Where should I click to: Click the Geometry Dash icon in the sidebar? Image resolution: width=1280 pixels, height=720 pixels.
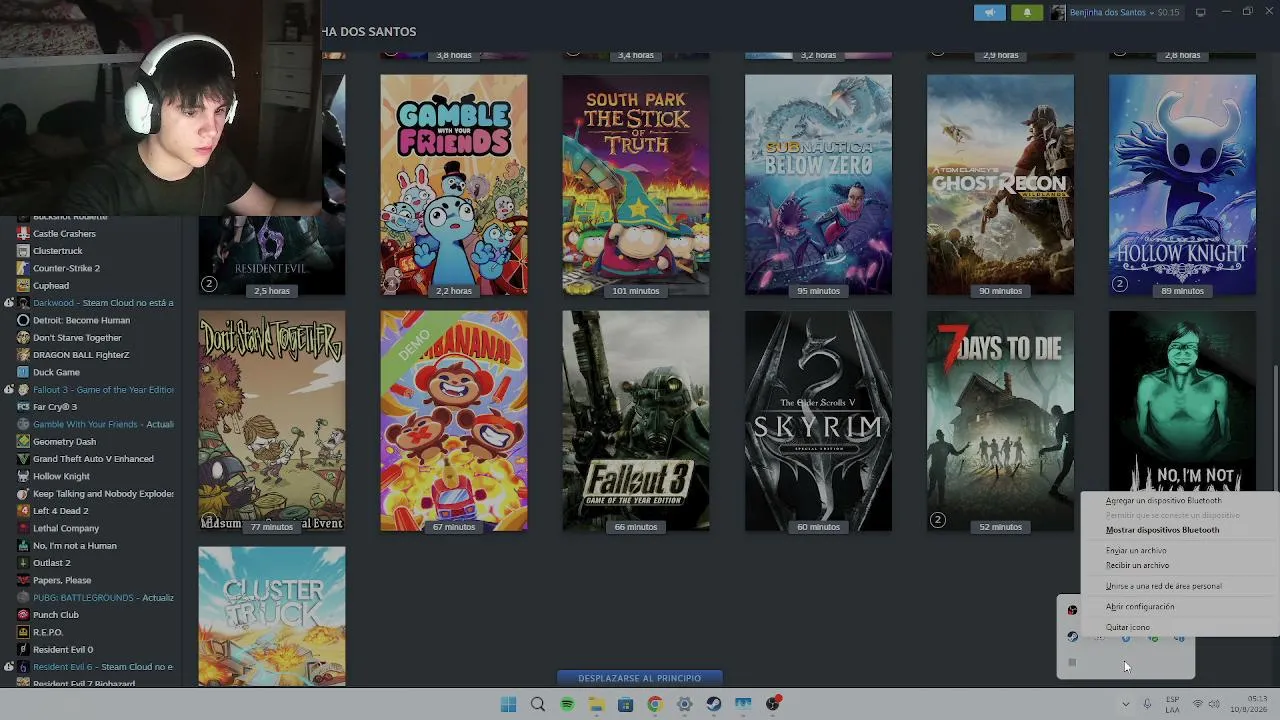pos(23,442)
